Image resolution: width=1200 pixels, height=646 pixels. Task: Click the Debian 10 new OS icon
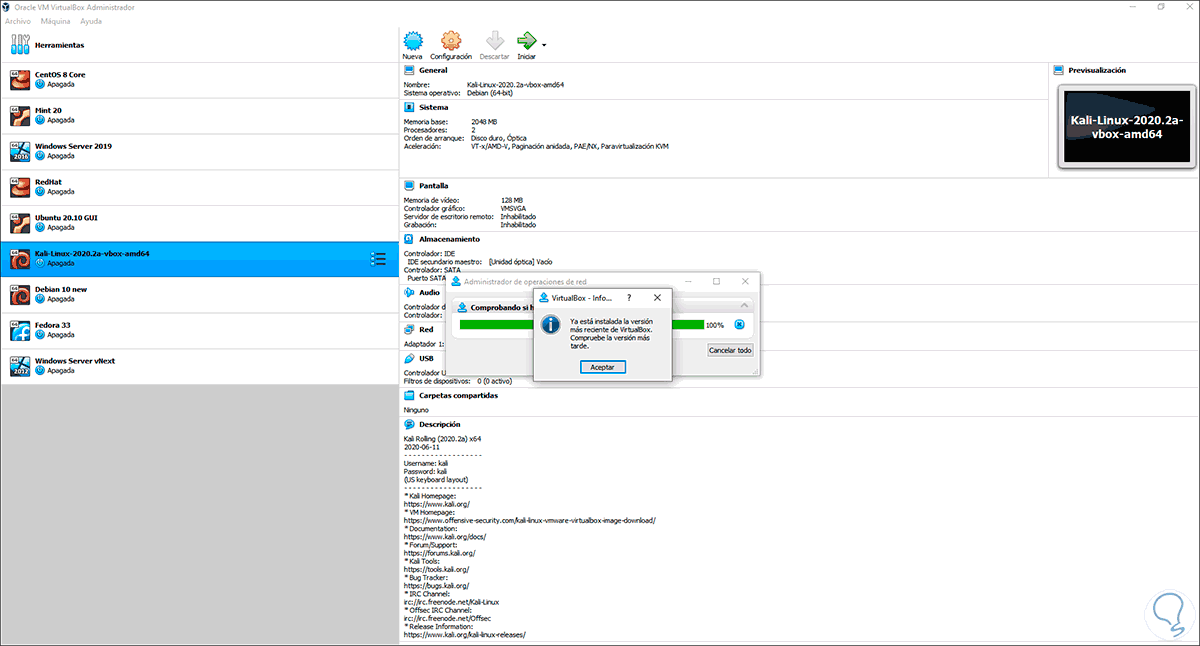tap(20, 295)
